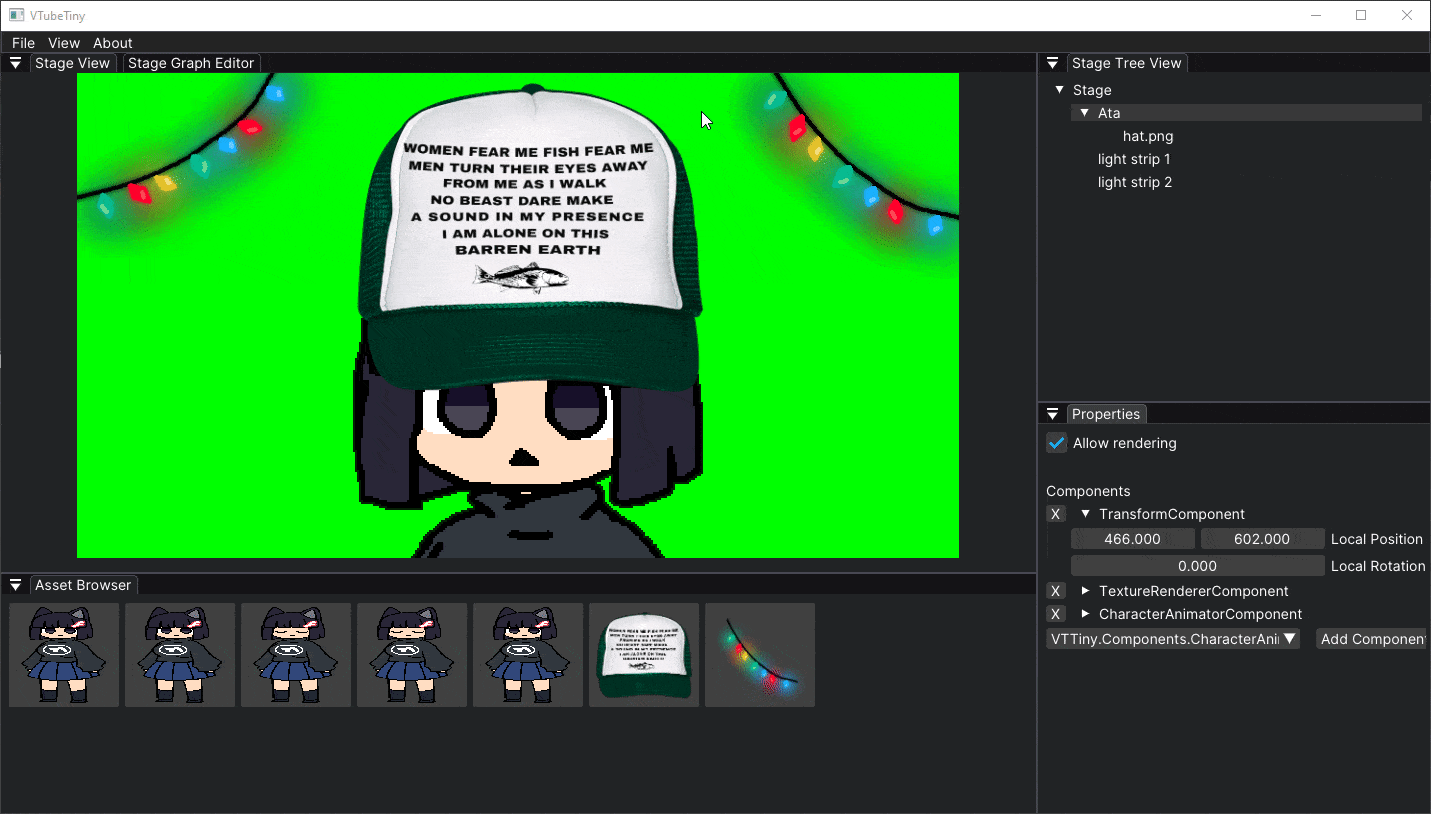Click the VTubeTiny app icon in the title bar
Screen dimensions: 1431x814
[17, 15]
